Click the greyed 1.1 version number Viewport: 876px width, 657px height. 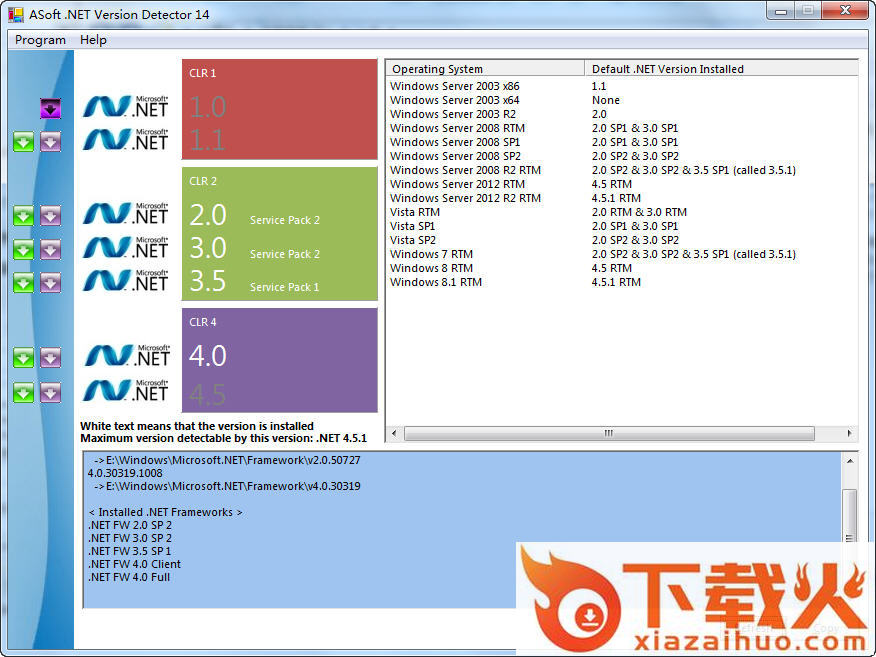208,140
